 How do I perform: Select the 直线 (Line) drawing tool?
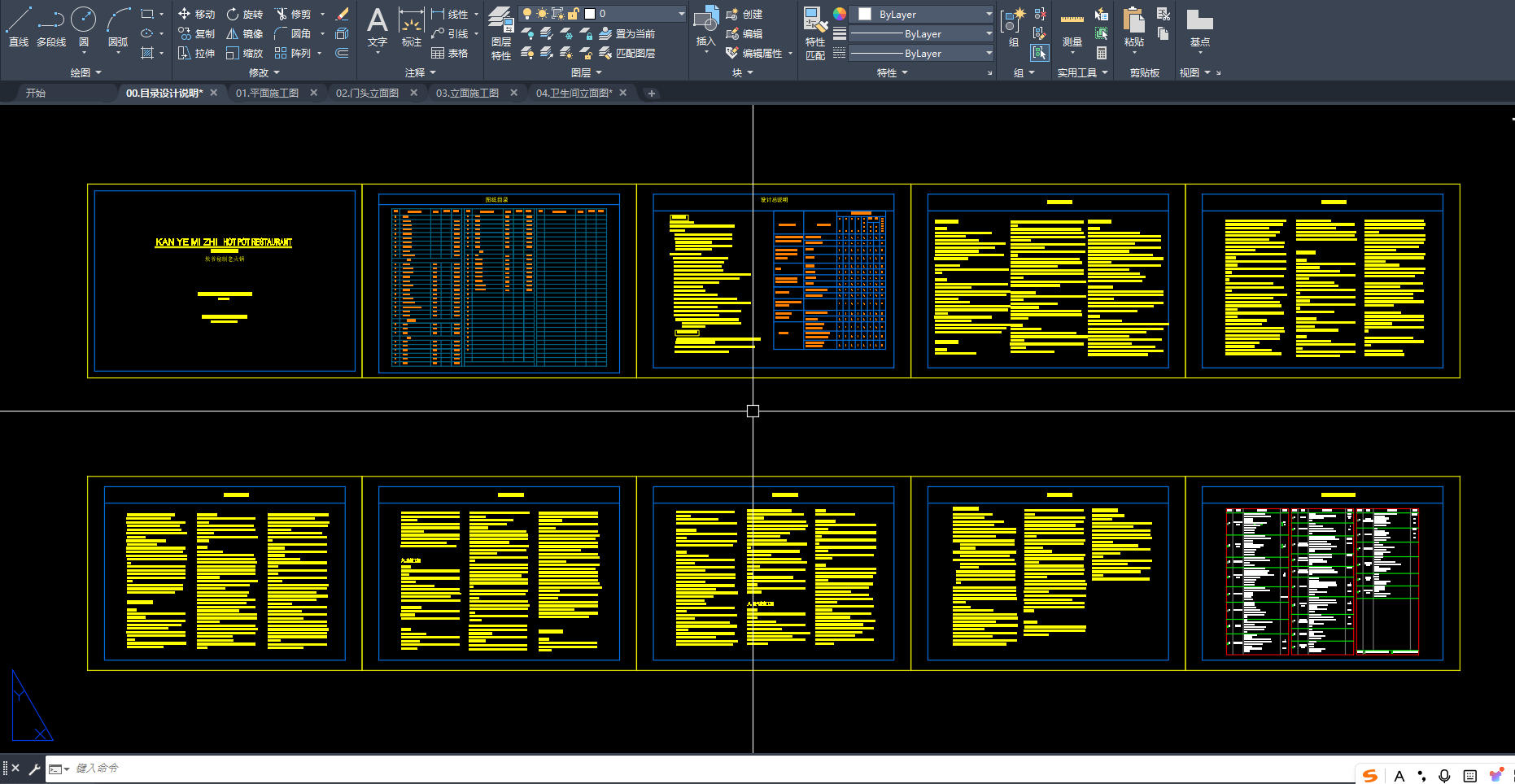tap(18, 26)
